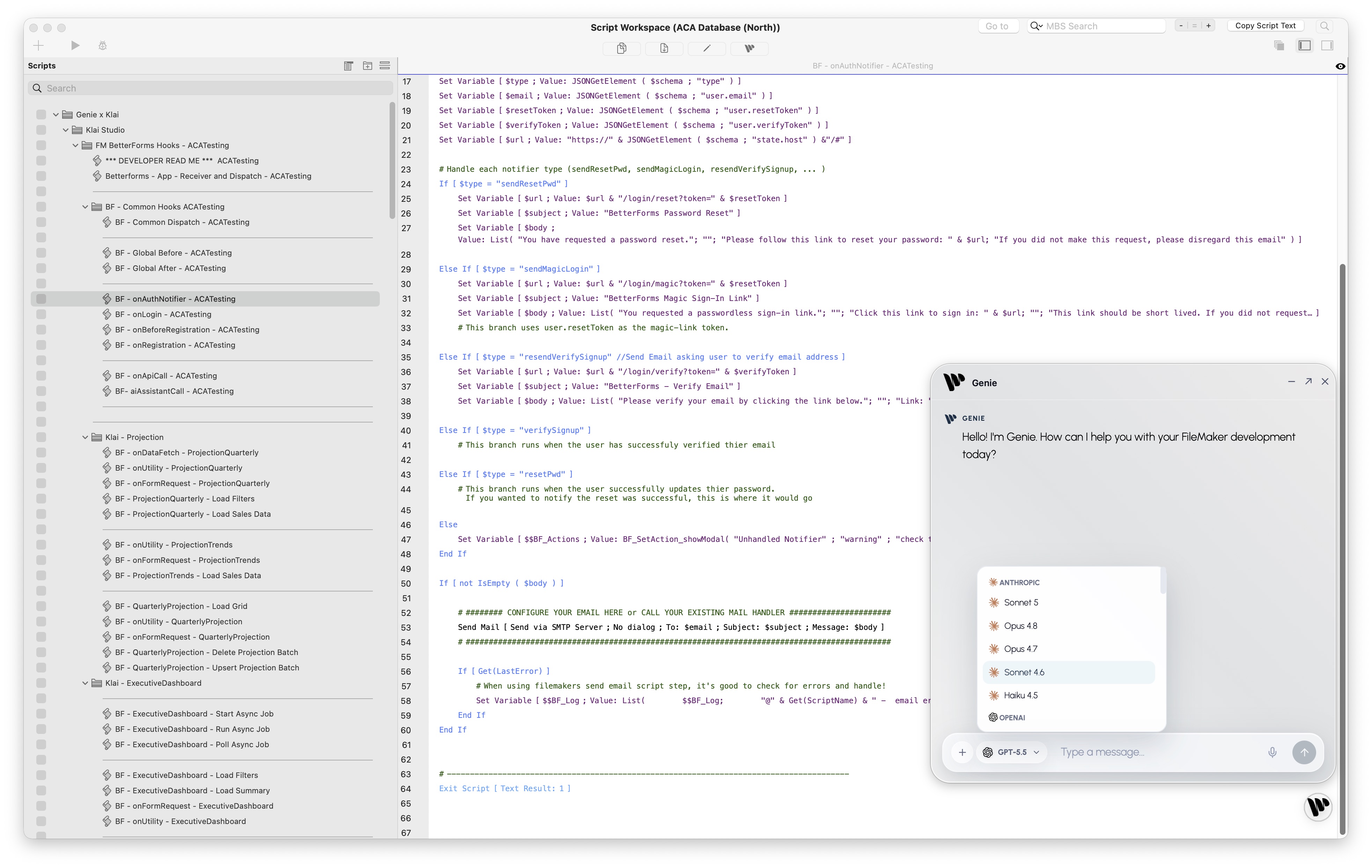
Task: Toggle checkbox beside Klai Studio folder
Action: point(41,130)
